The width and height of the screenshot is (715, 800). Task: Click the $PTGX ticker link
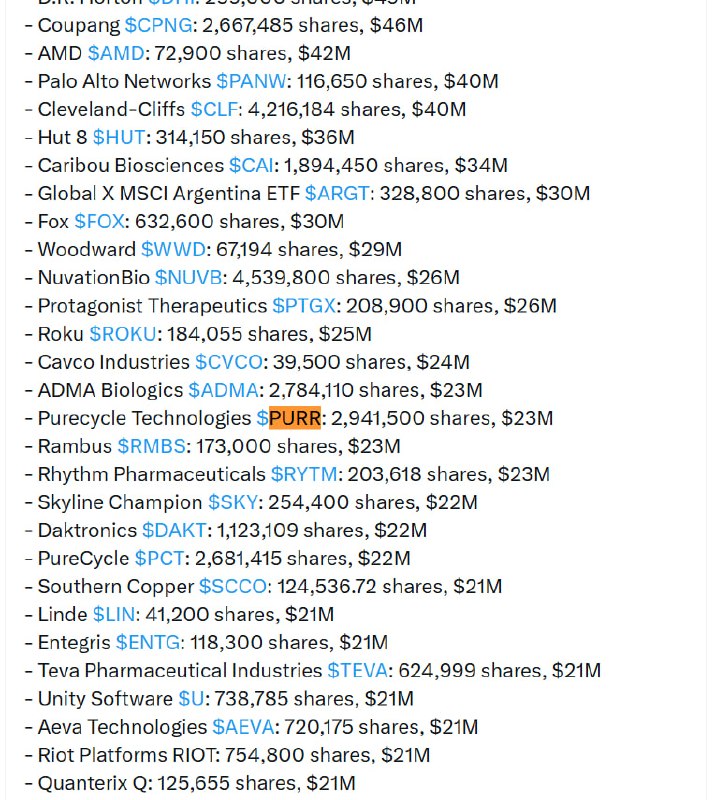tap(304, 306)
